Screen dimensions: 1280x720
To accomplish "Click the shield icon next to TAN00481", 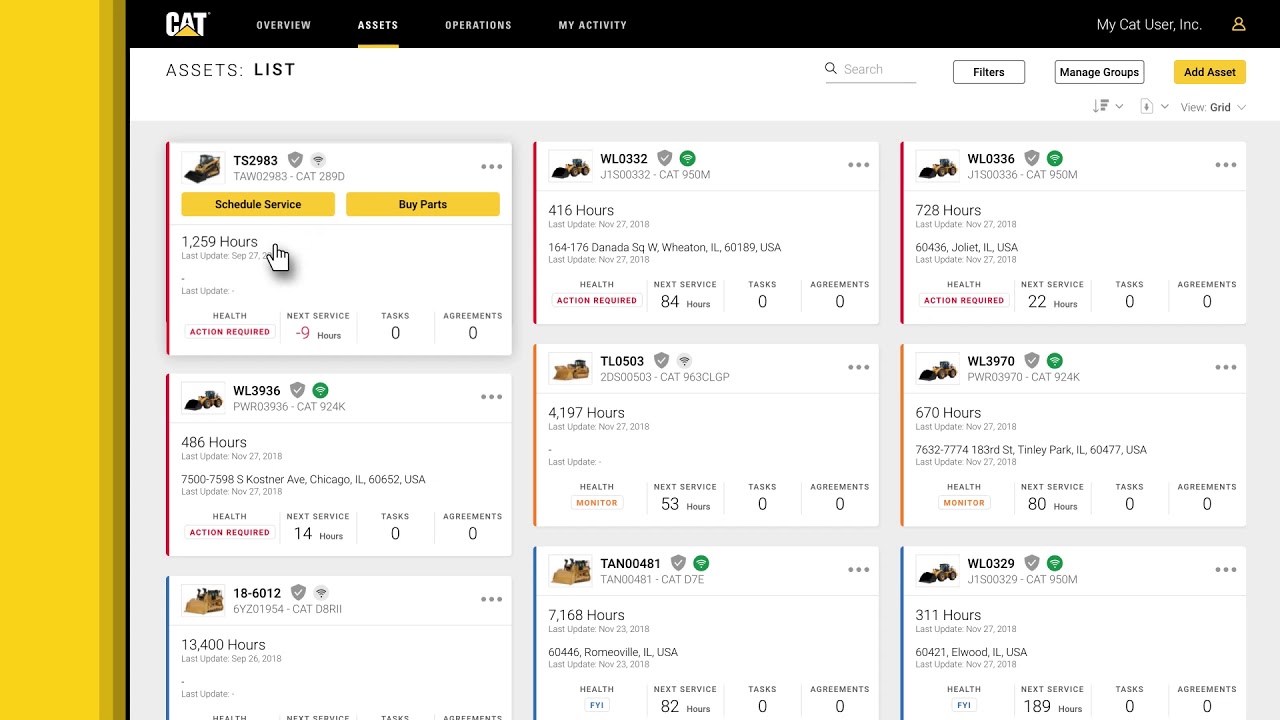I will point(678,563).
